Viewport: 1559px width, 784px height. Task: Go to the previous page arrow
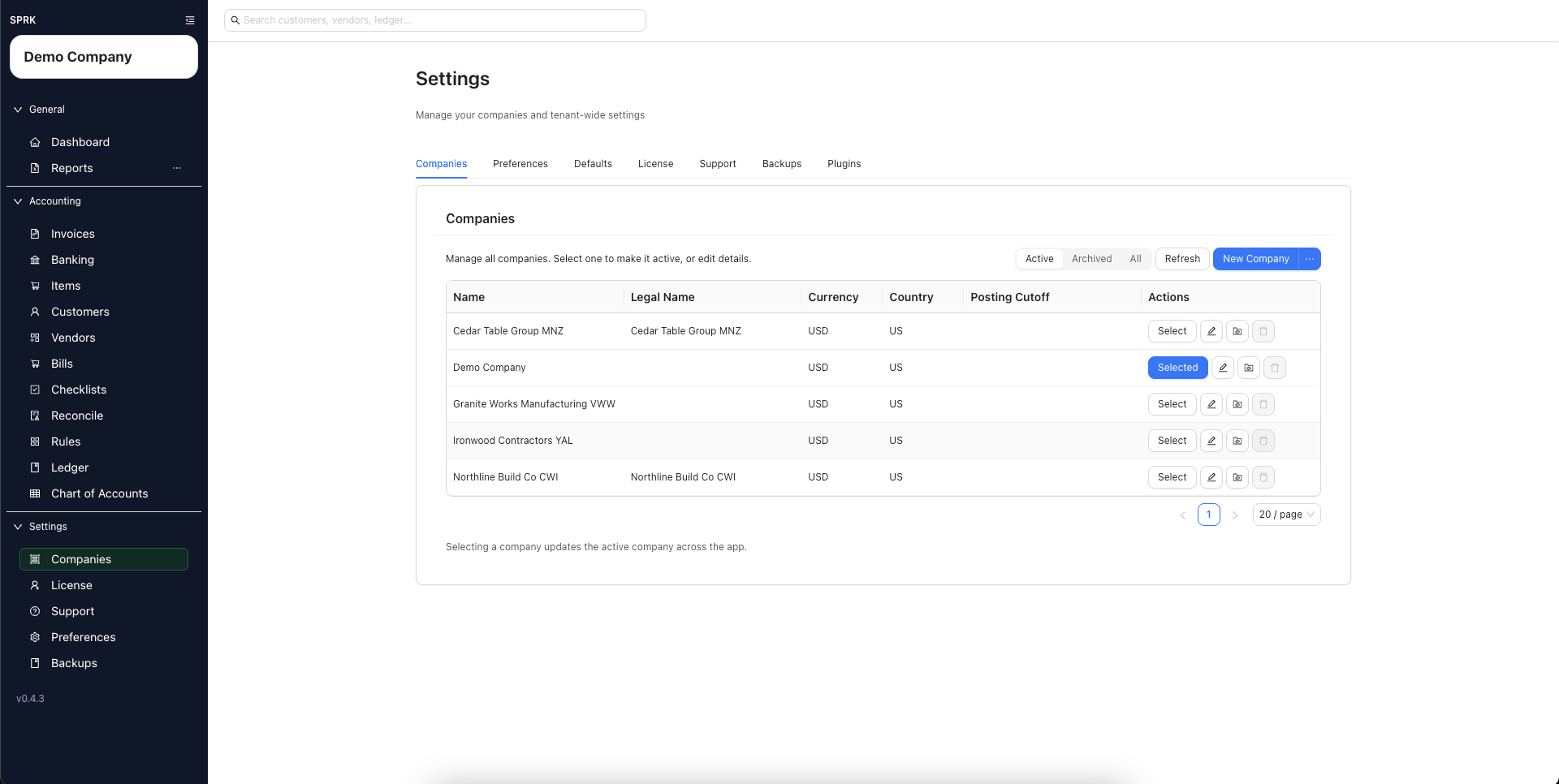[1183, 515]
